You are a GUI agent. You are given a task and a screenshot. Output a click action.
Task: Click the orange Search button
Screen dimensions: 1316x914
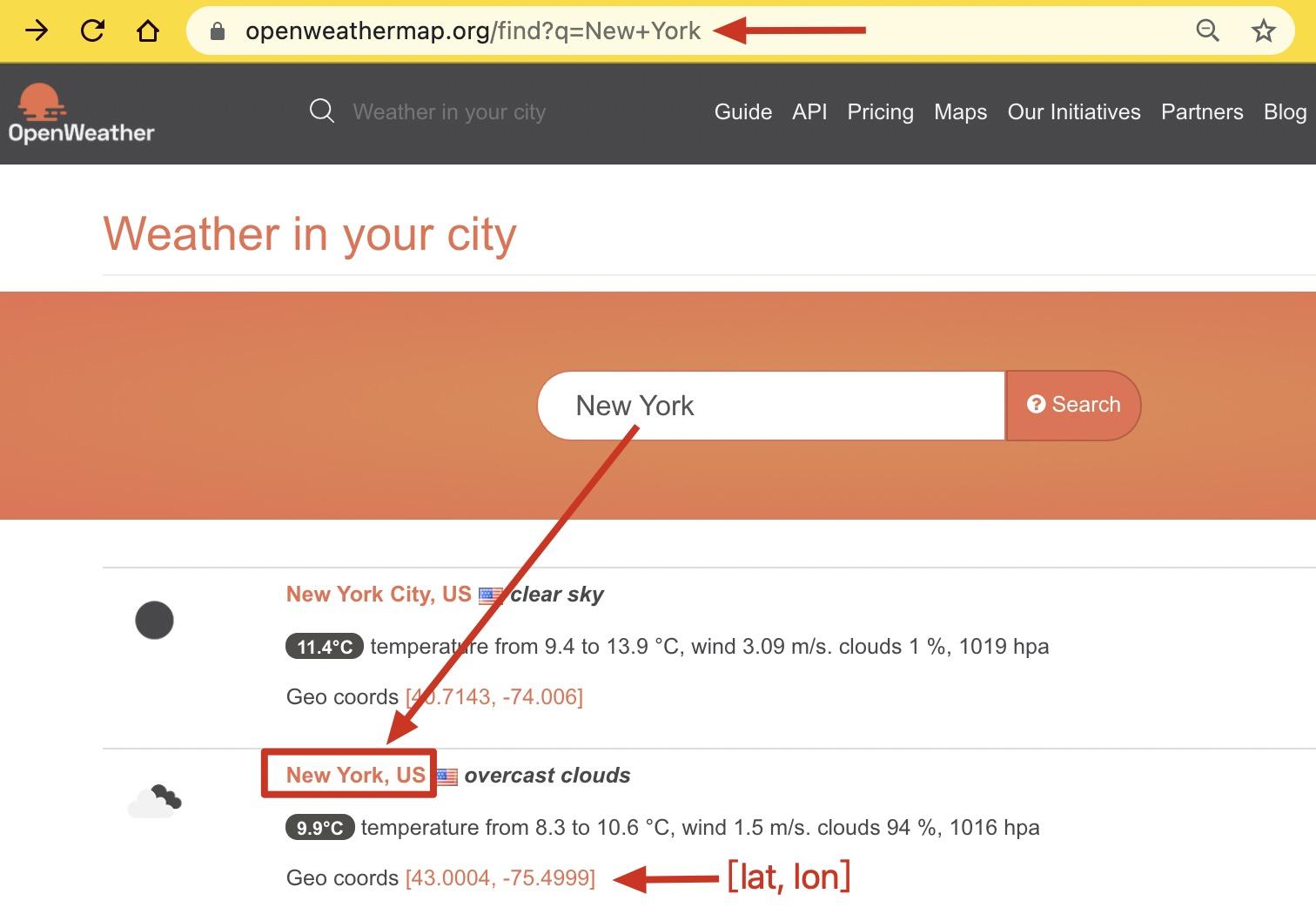pos(1073,406)
